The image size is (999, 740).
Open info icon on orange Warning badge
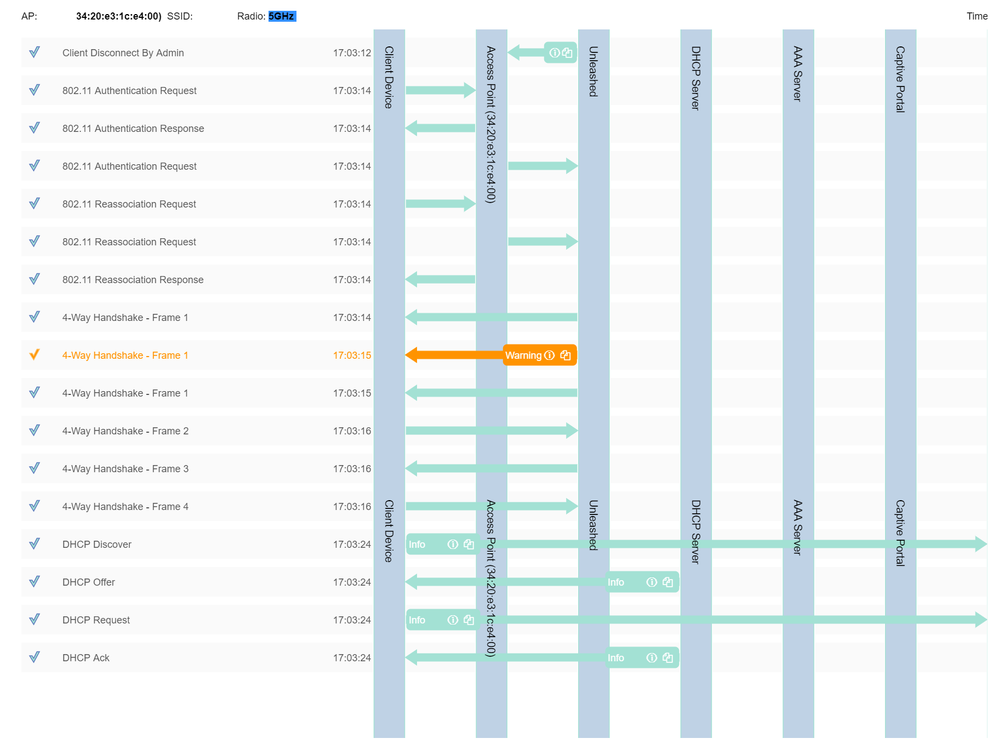(x=549, y=356)
